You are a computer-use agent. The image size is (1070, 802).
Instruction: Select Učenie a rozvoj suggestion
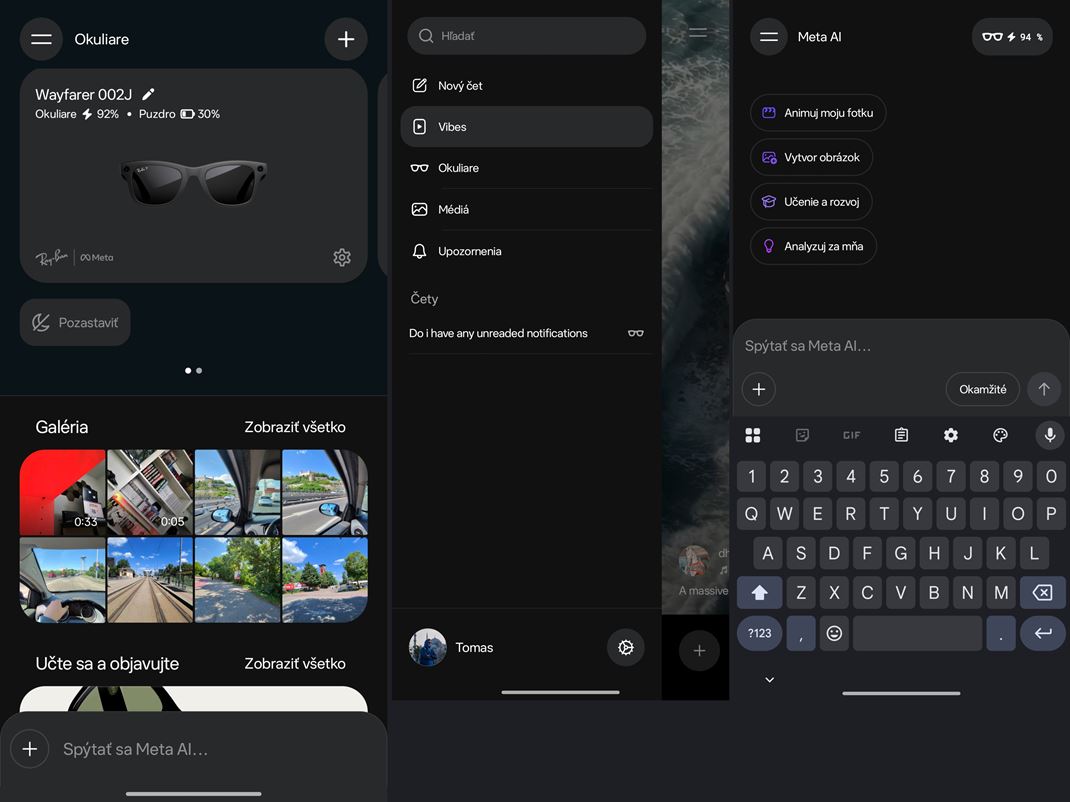[x=811, y=201]
